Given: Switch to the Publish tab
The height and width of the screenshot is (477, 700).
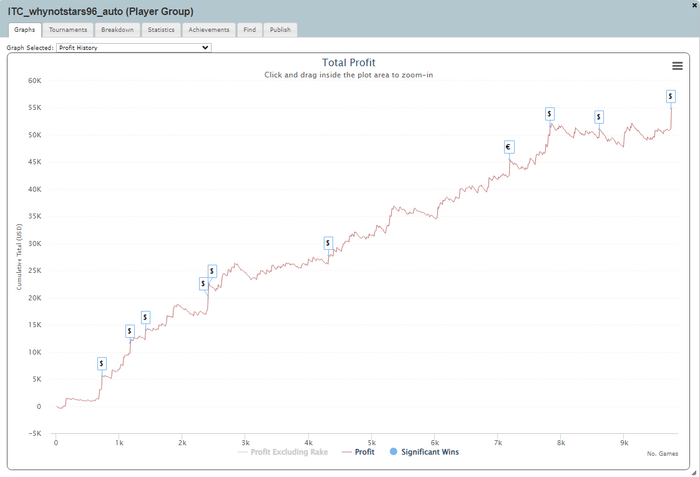Looking at the screenshot, I should click(x=280, y=30).
